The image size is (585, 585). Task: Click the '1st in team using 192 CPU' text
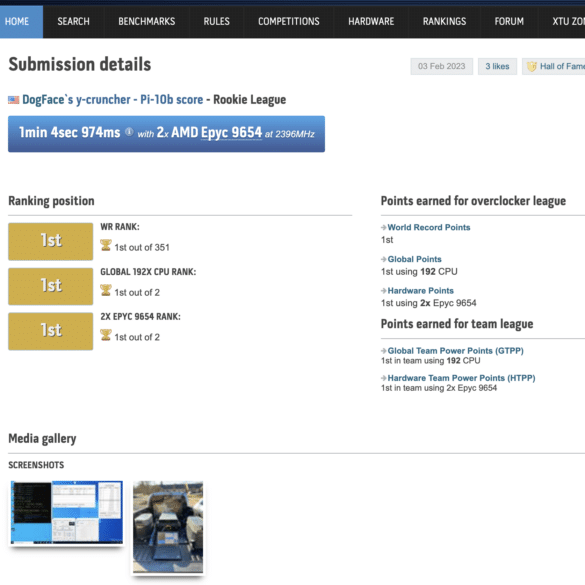431,361
